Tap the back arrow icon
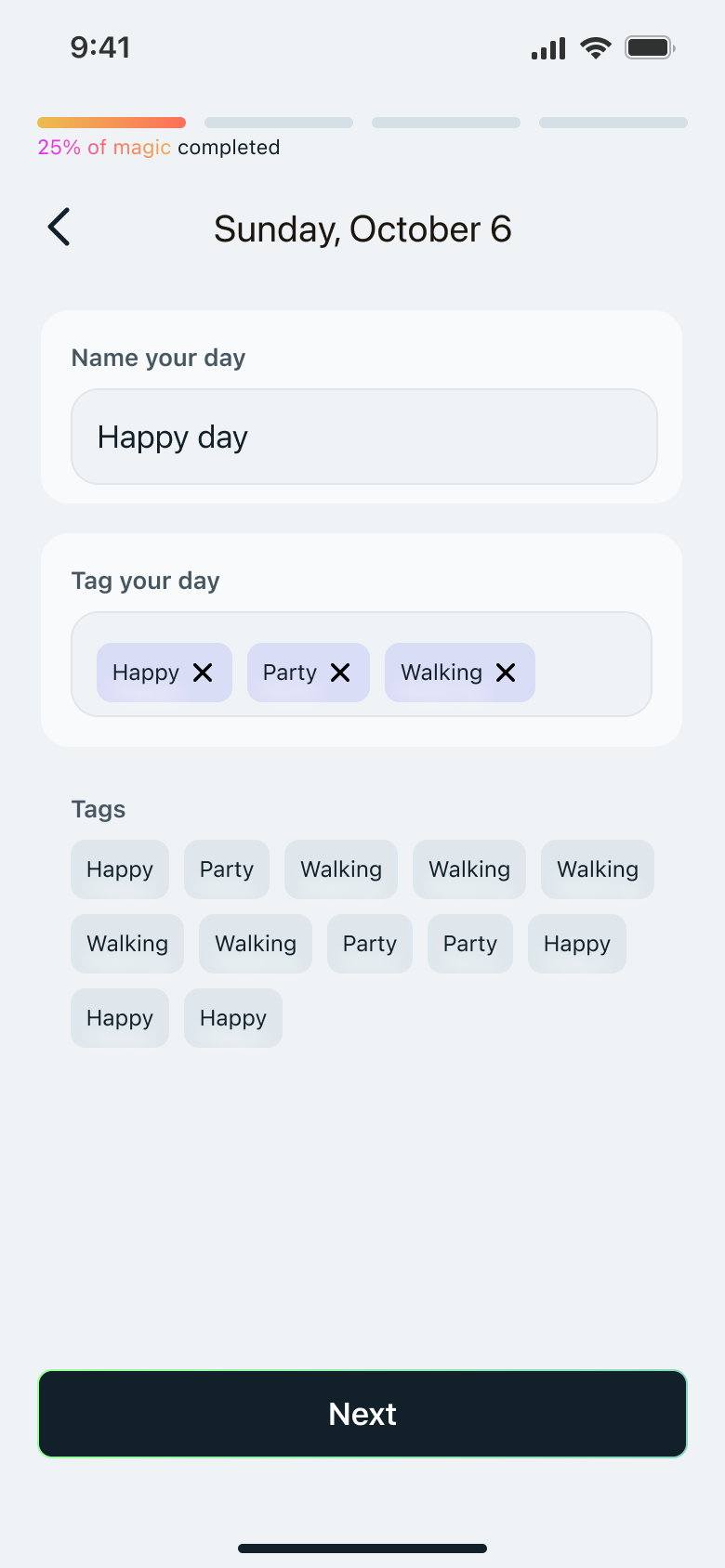Viewport: 725px width, 1568px height. (59, 228)
